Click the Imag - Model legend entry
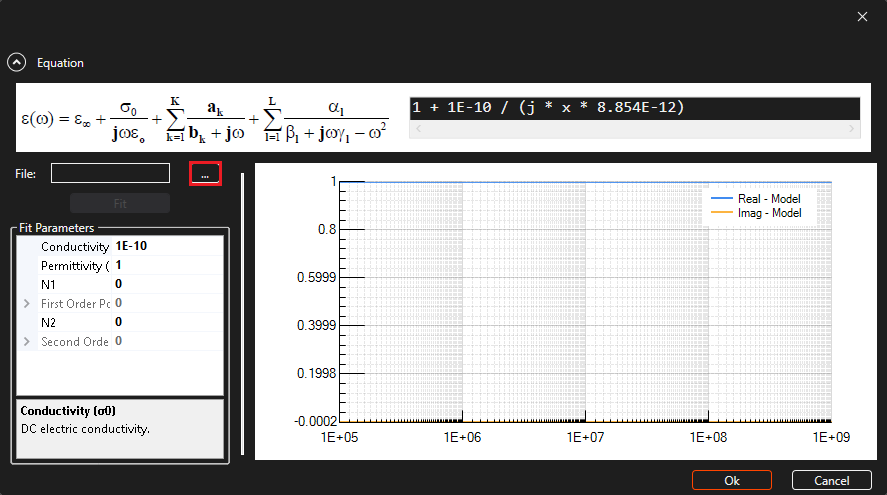The height and width of the screenshot is (495, 887). pos(756,213)
